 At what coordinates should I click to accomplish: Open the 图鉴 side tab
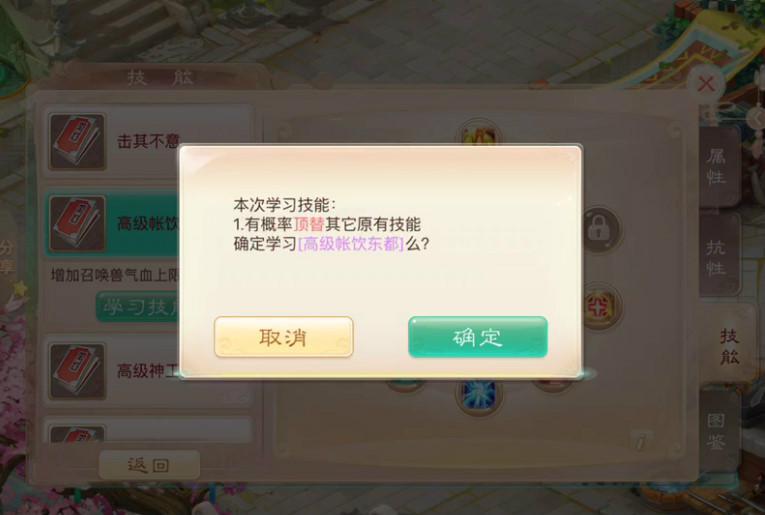(x=717, y=431)
